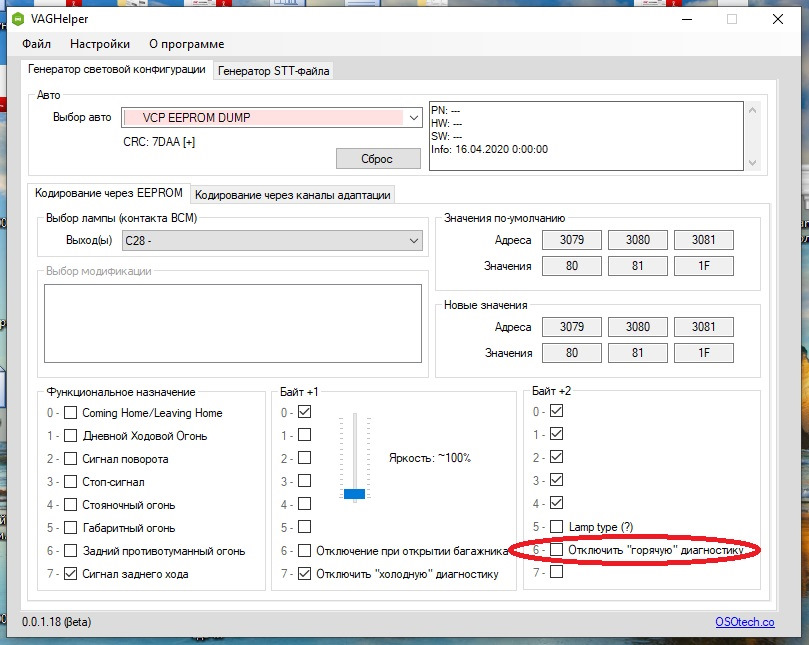Open the OSOtech.co link
Screen dimensions: 809x645
[x=745, y=622]
